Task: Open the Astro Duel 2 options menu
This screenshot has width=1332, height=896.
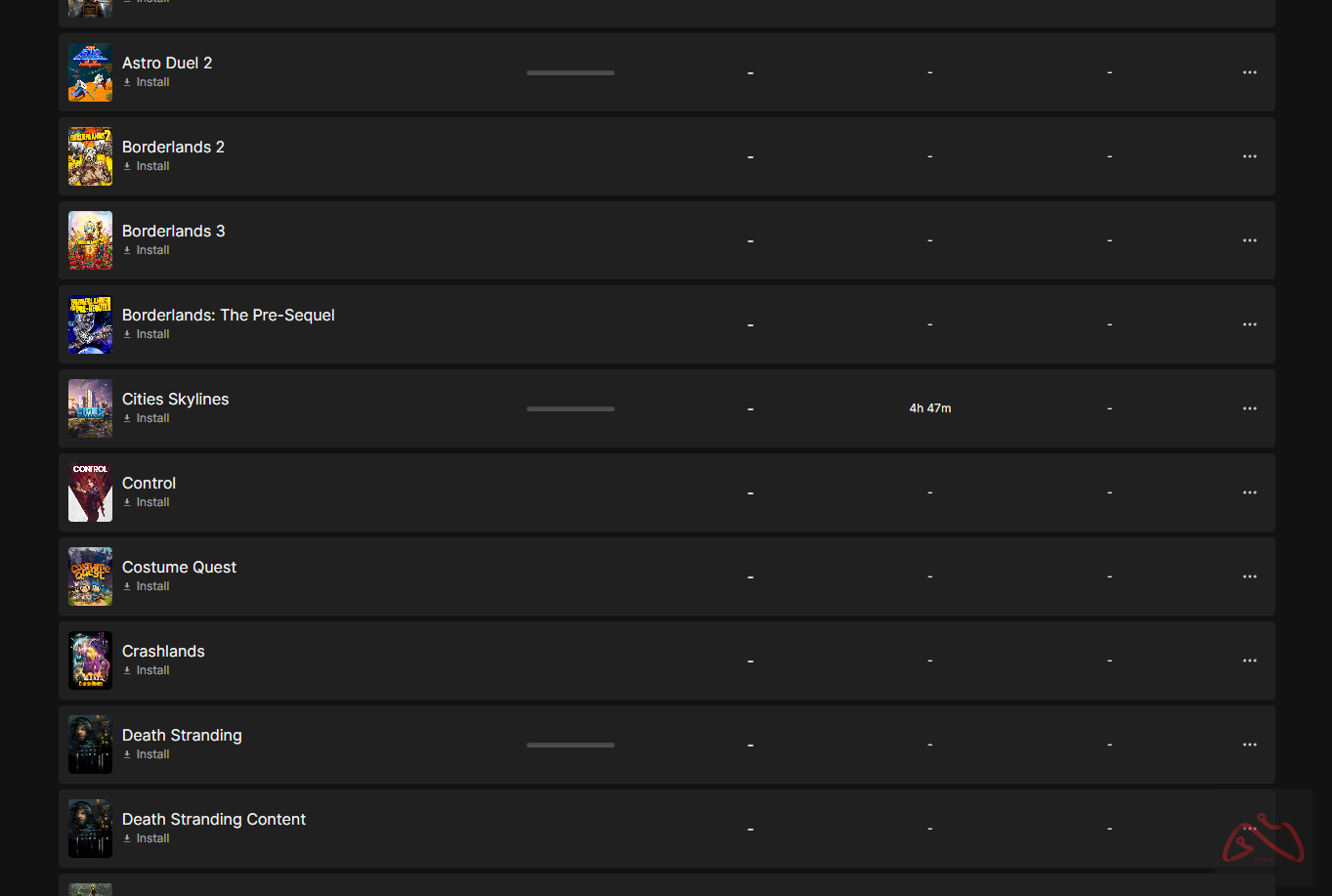Action: click(1249, 72)
